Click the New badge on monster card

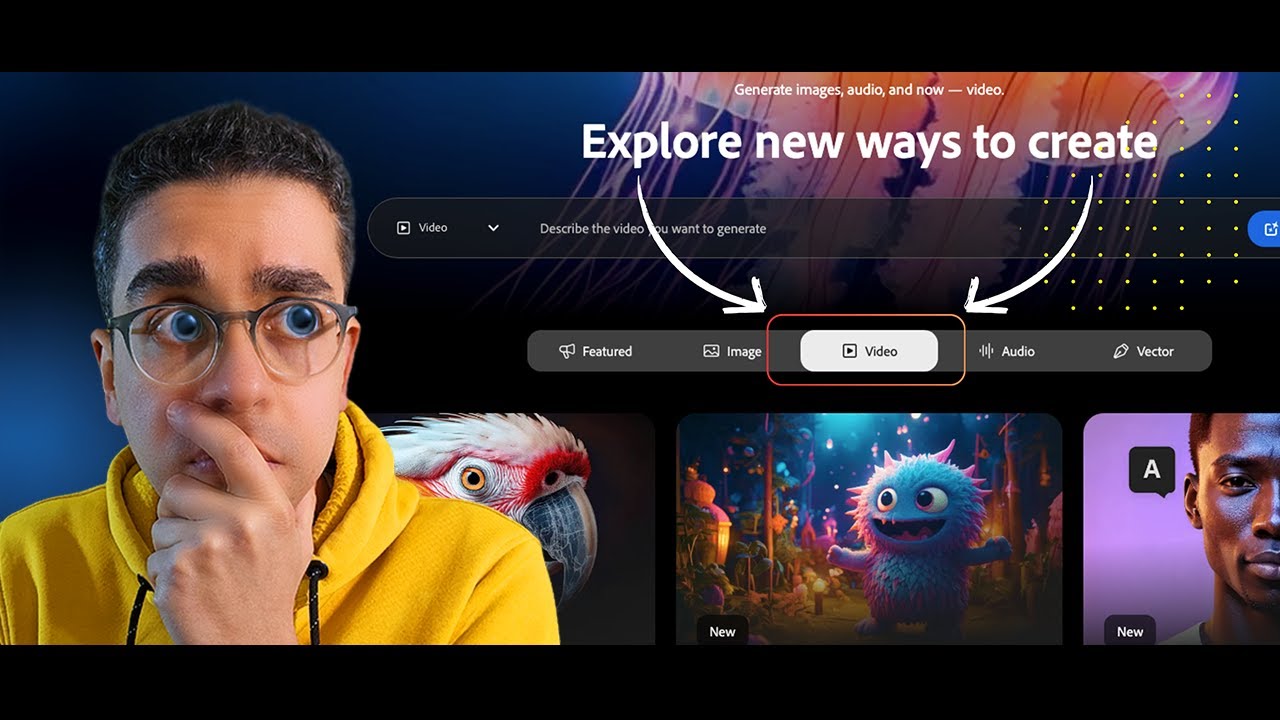coord(722,632)
